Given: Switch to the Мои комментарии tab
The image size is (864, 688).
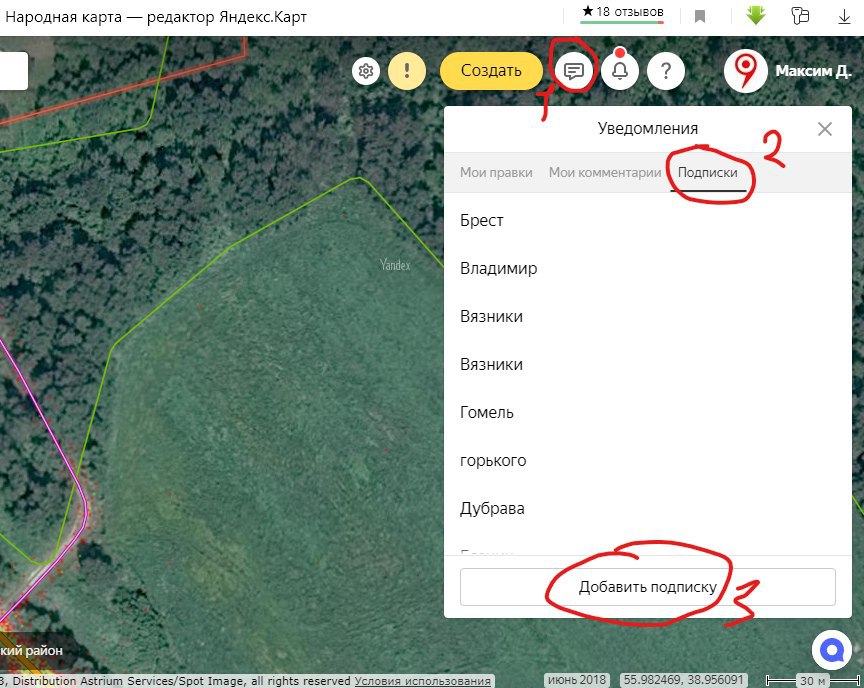Looking at the screenshot, I should point(604,172).
